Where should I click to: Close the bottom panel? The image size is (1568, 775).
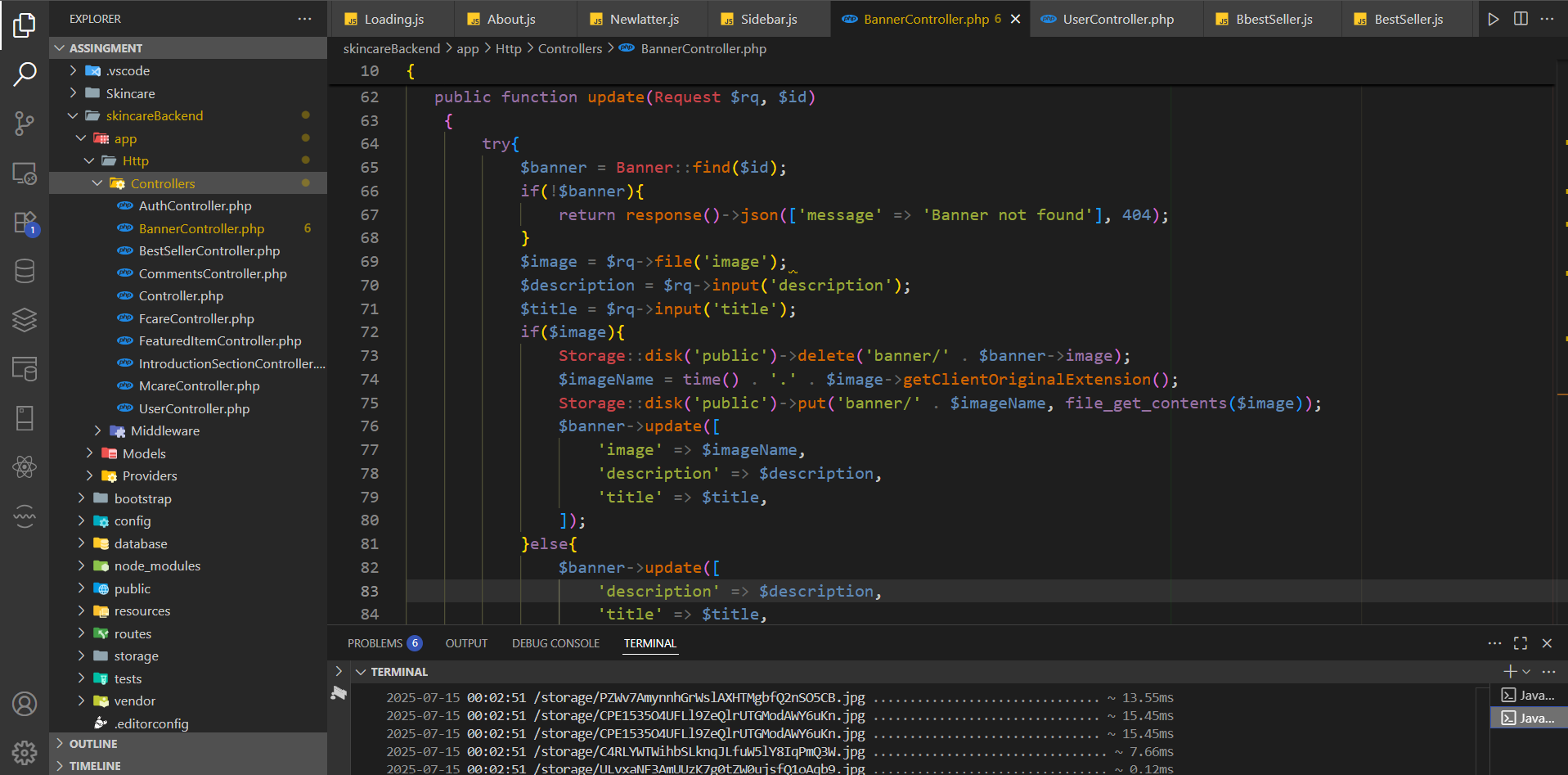(1547, 643)
